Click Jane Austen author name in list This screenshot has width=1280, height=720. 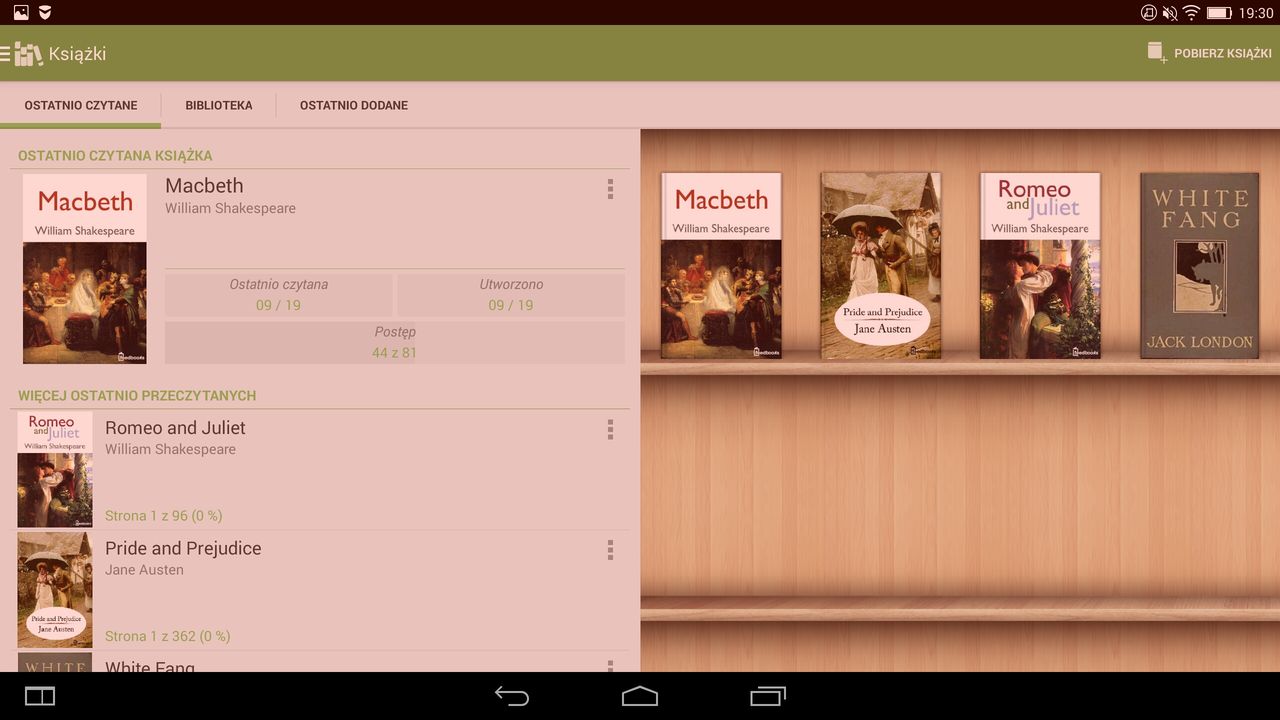(x=144, y=570)
